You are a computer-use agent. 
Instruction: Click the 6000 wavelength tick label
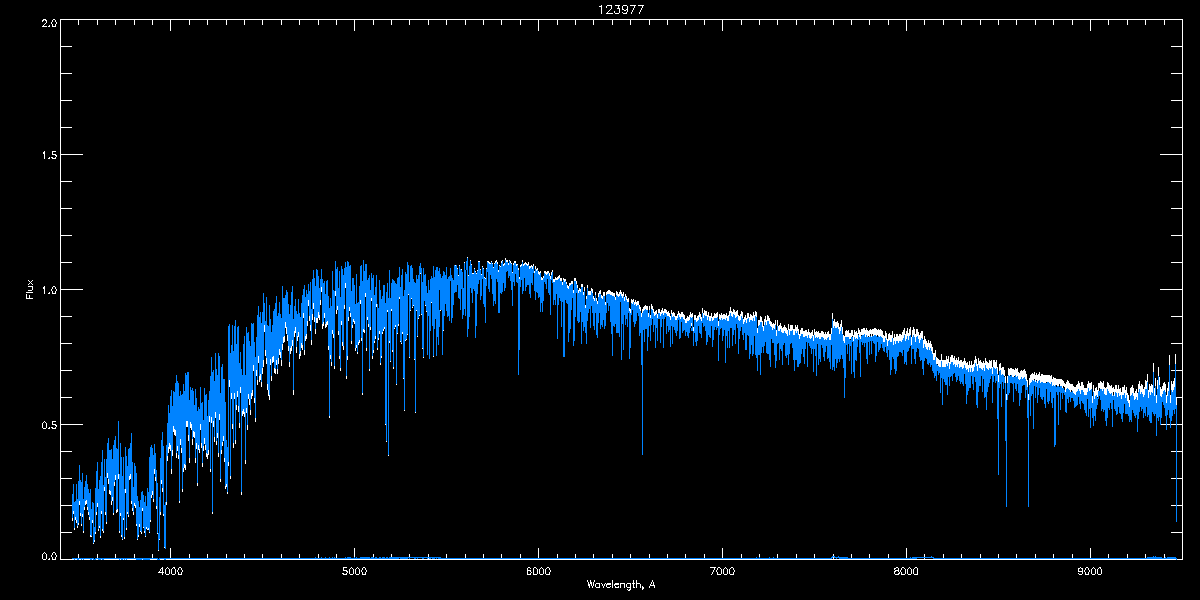point(538,572)
